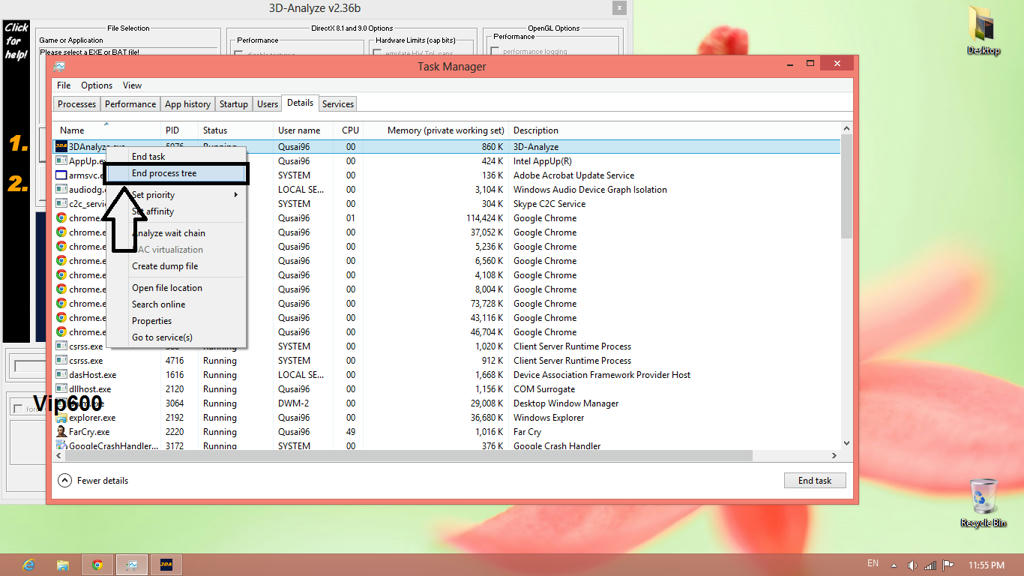Viewport: 1024px width, 576px height.
Task: Switch to the Processes tab
Action: (x=76, y=104)
